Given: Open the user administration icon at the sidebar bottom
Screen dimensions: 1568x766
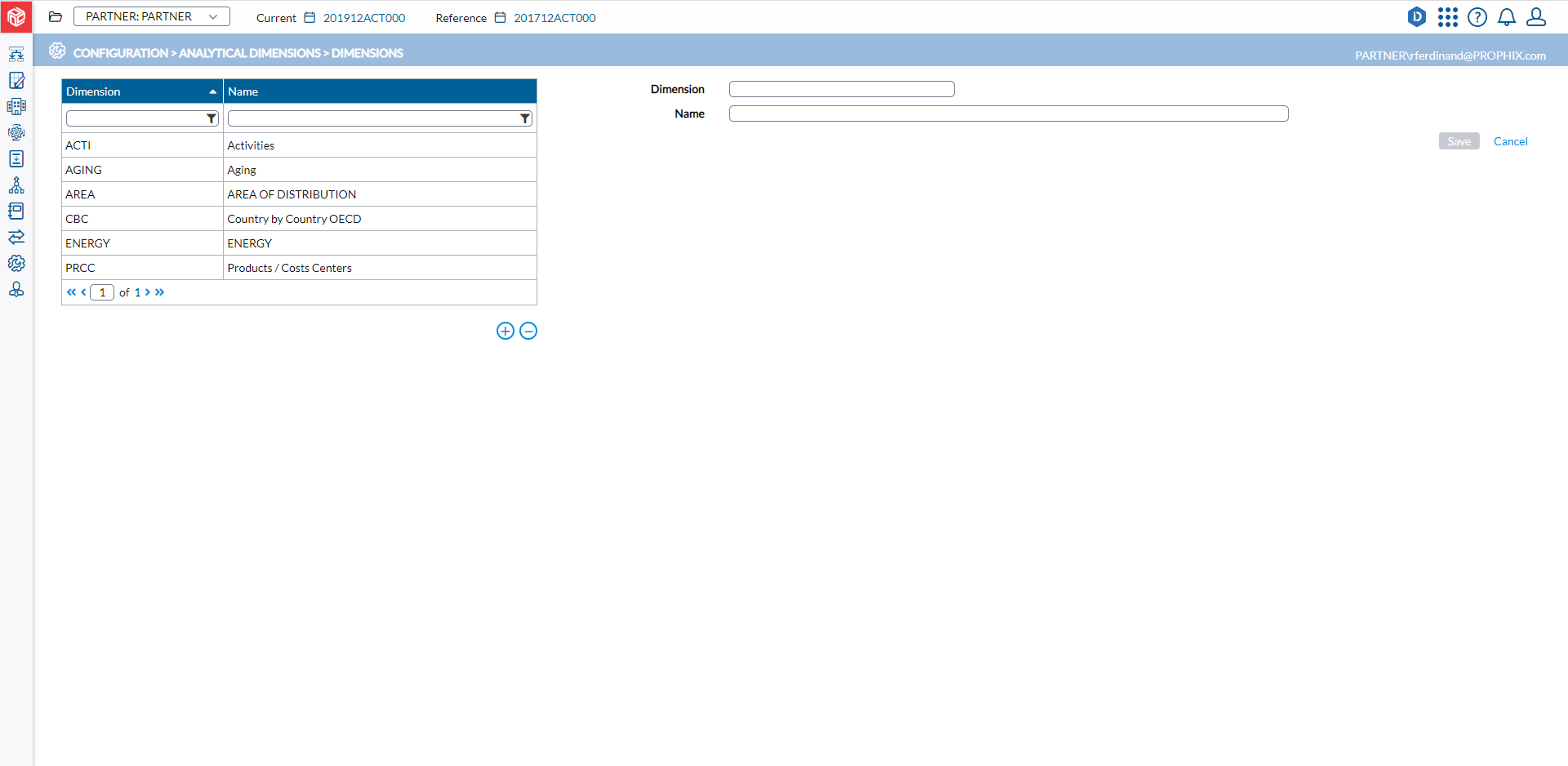Looking at the screenshot, I should (16, 289).
